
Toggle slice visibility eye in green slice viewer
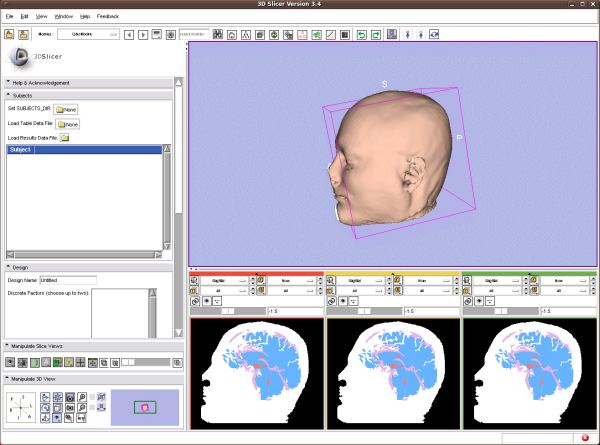pos(479,301)
